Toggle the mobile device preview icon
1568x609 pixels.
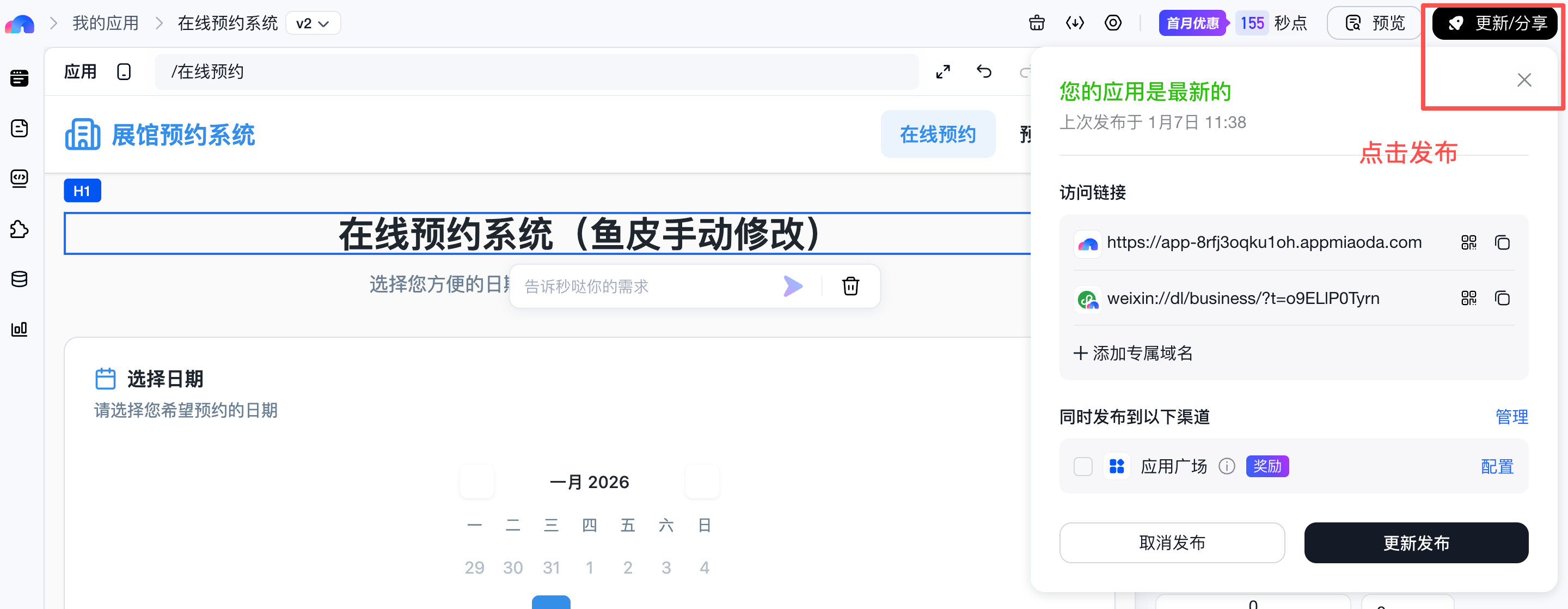click(124, 72)
